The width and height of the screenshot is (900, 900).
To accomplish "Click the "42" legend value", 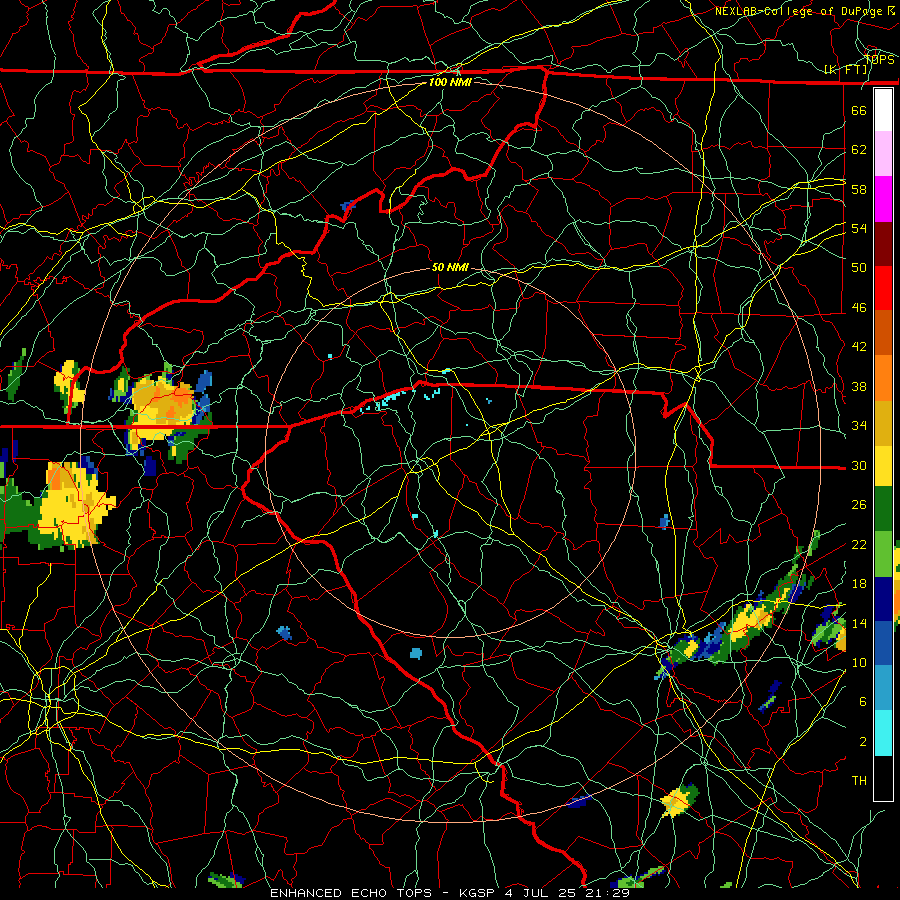I will (859, 347).
